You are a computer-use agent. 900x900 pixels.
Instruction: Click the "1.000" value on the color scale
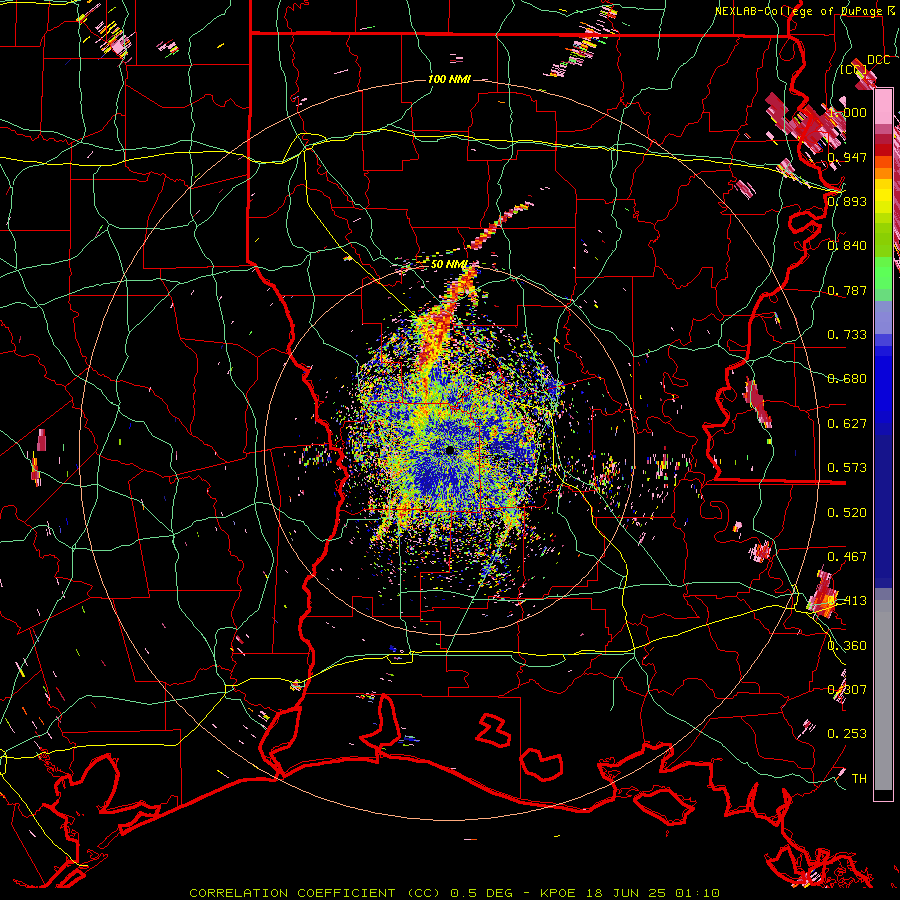pos(847,112)
